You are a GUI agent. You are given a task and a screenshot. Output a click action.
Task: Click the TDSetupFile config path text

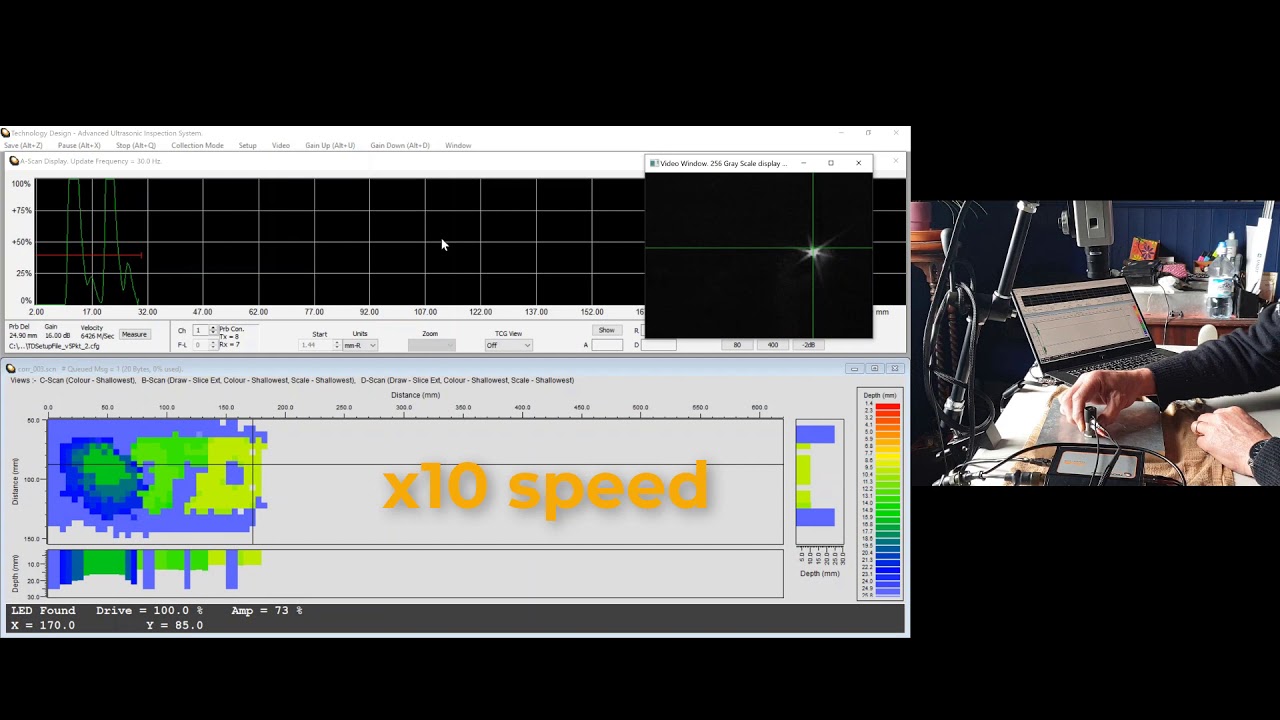[54, 346]
